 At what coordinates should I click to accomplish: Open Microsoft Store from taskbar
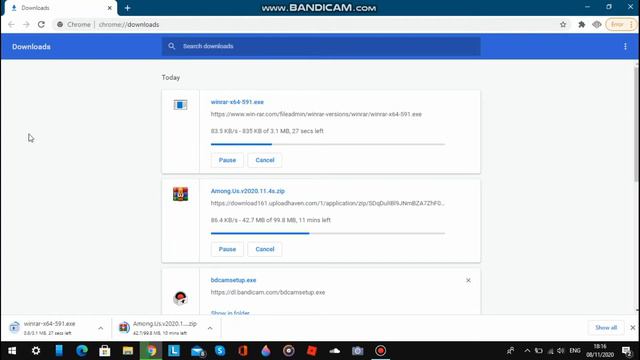104,351
